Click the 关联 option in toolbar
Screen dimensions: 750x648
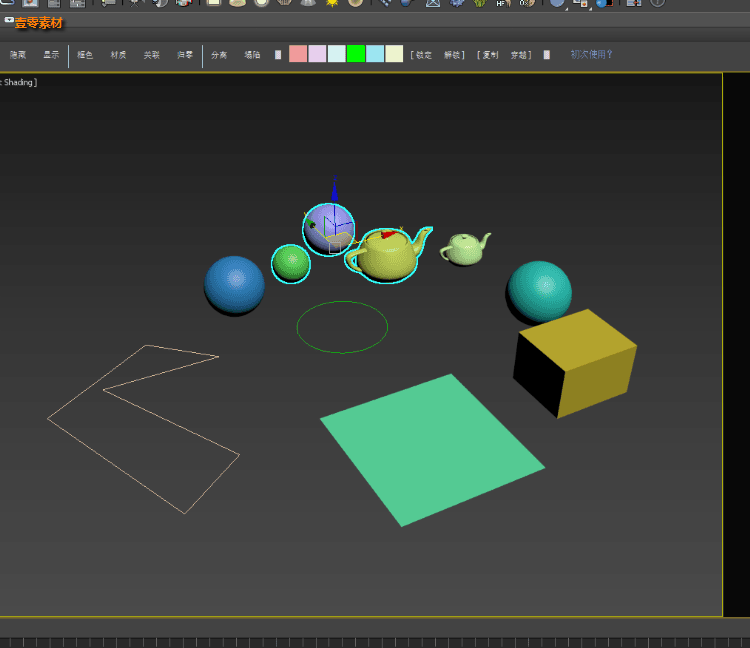click(x=152, y=55)
